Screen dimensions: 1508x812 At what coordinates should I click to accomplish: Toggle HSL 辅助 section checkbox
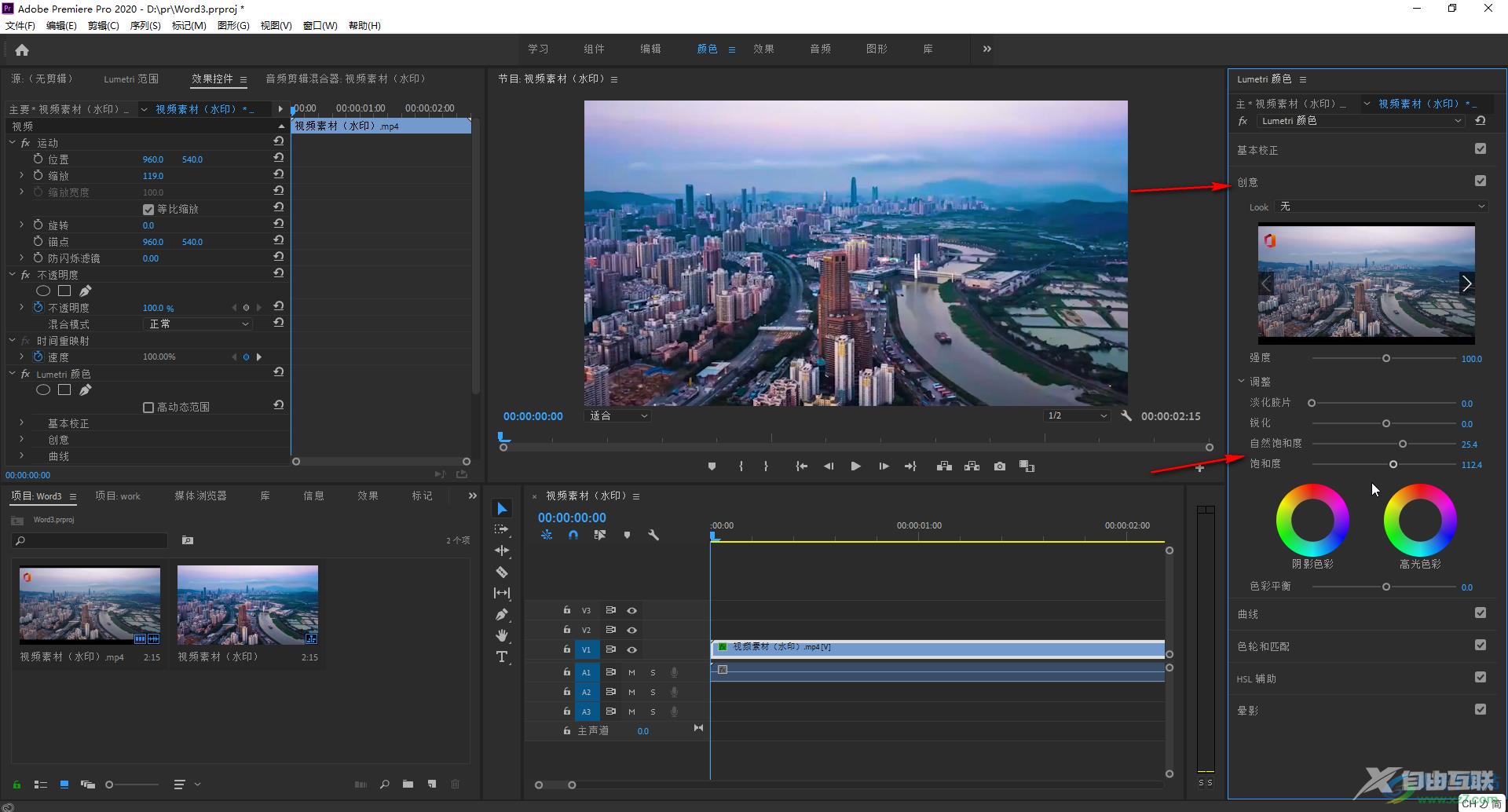click(1481, 678)
